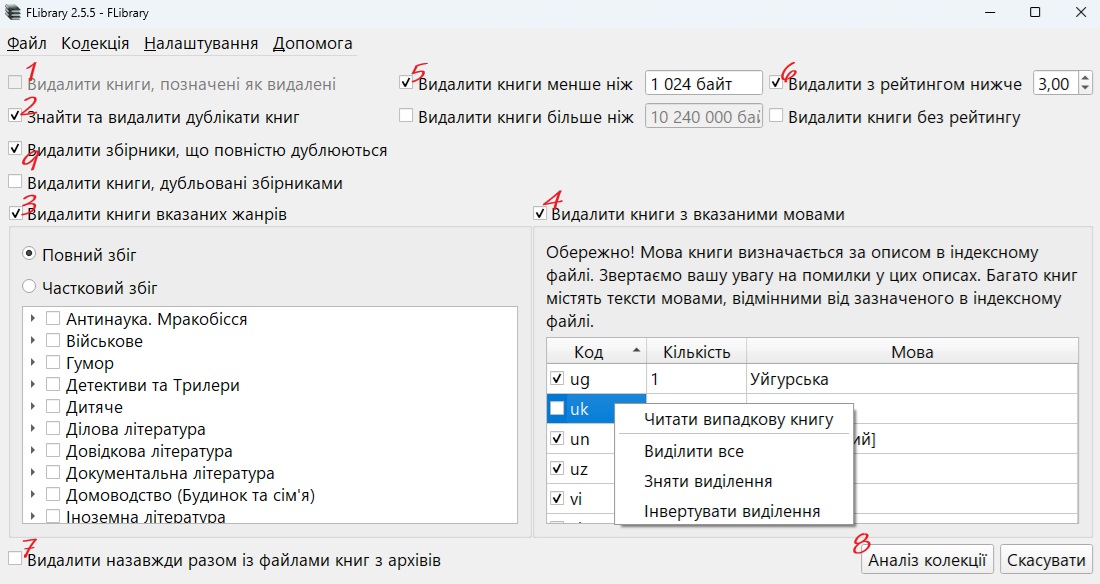Toggle 'Видалити збірники, що повністю дублюються' checkbox
1100x584 pixels.
(x=15, y=148)
